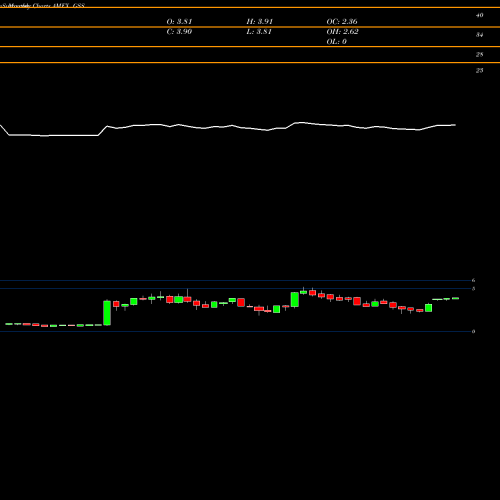Click the '40' price axis label
The height and width of the screenshot is (500, 500).
(x=479, y=15)
